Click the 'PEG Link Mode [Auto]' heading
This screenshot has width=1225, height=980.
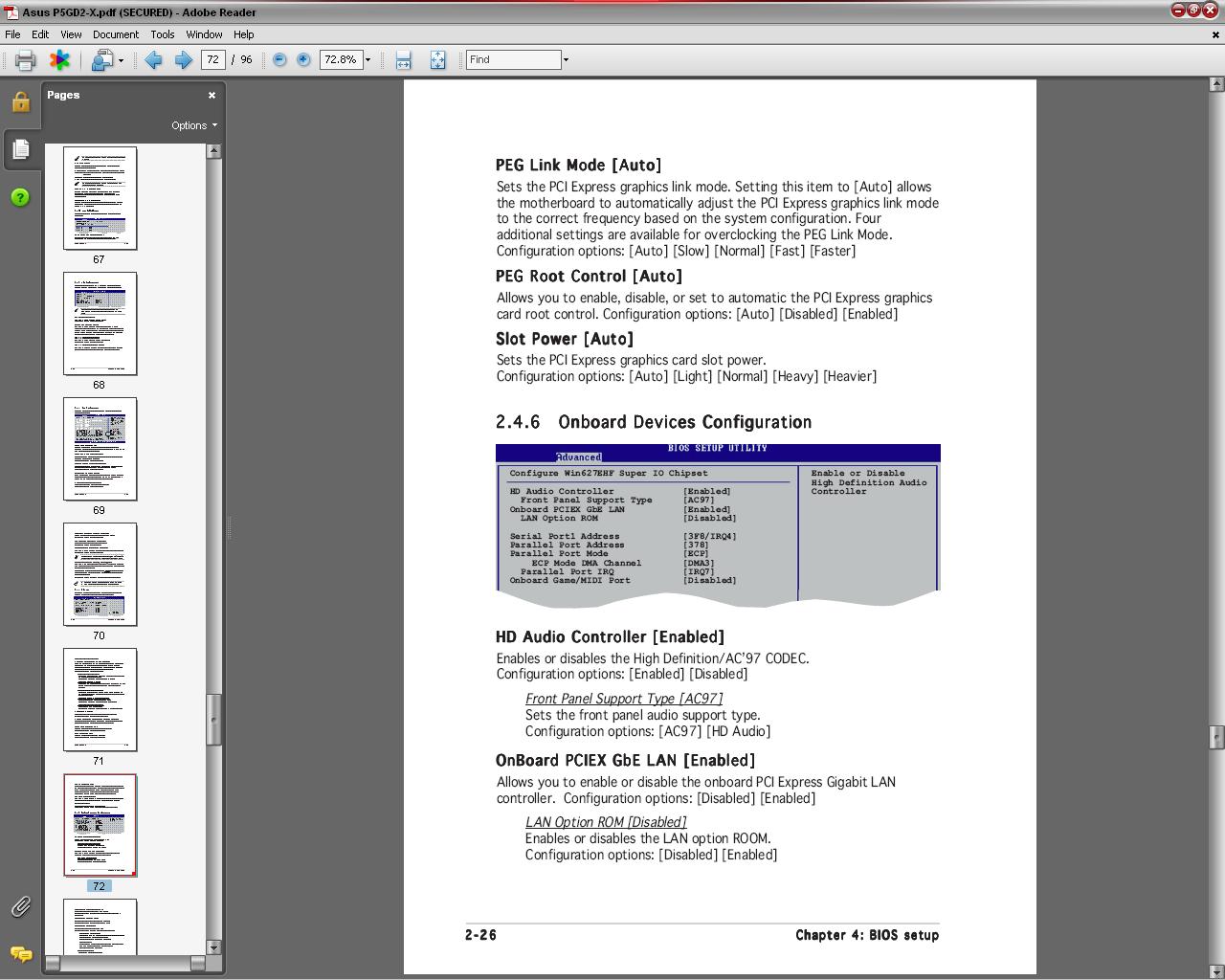point(578,166)
